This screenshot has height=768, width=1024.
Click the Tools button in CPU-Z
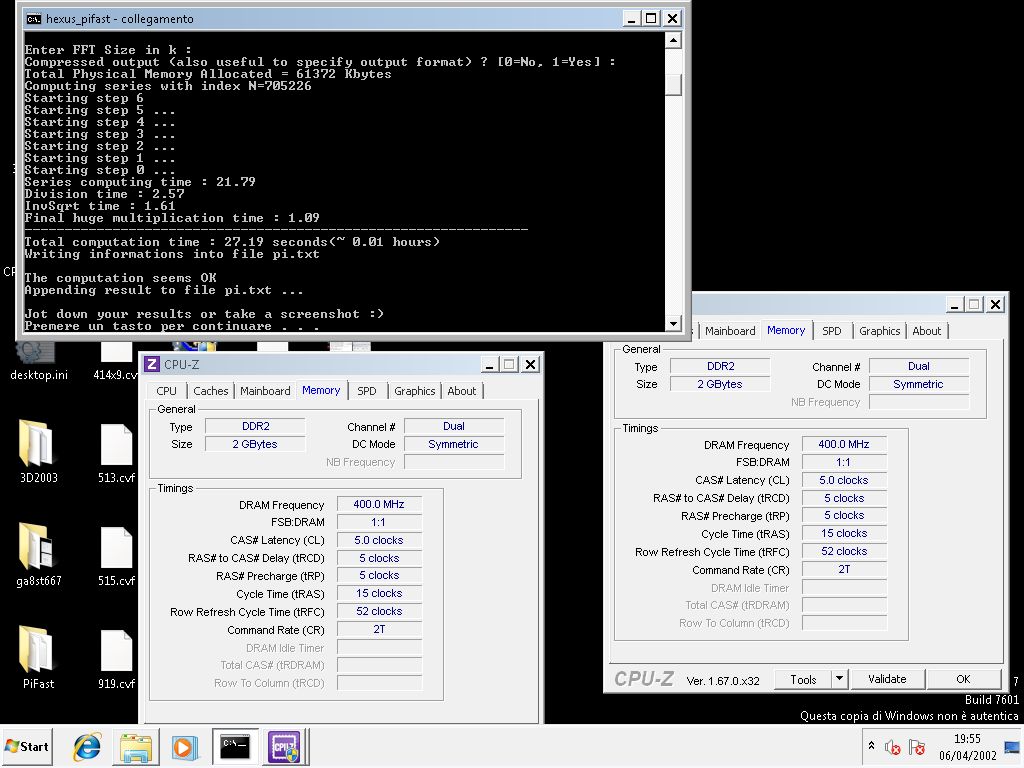point(803,679)
